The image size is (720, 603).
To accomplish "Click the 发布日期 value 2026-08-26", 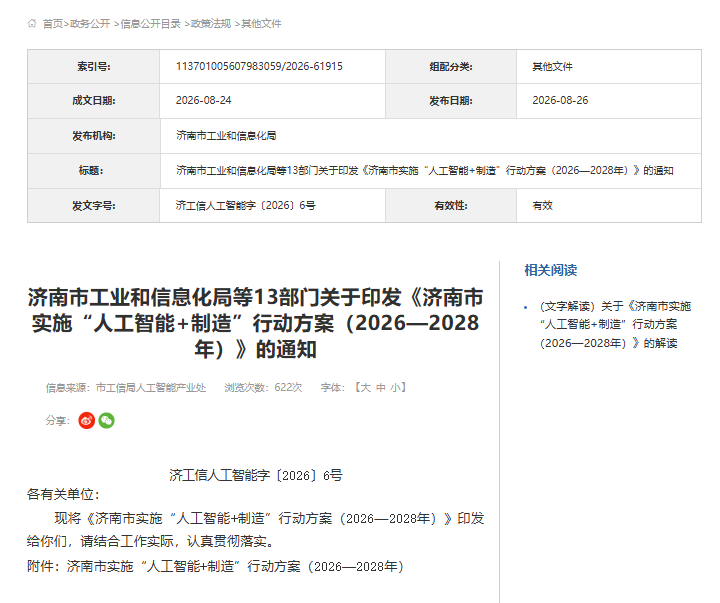I will point(560,101).
